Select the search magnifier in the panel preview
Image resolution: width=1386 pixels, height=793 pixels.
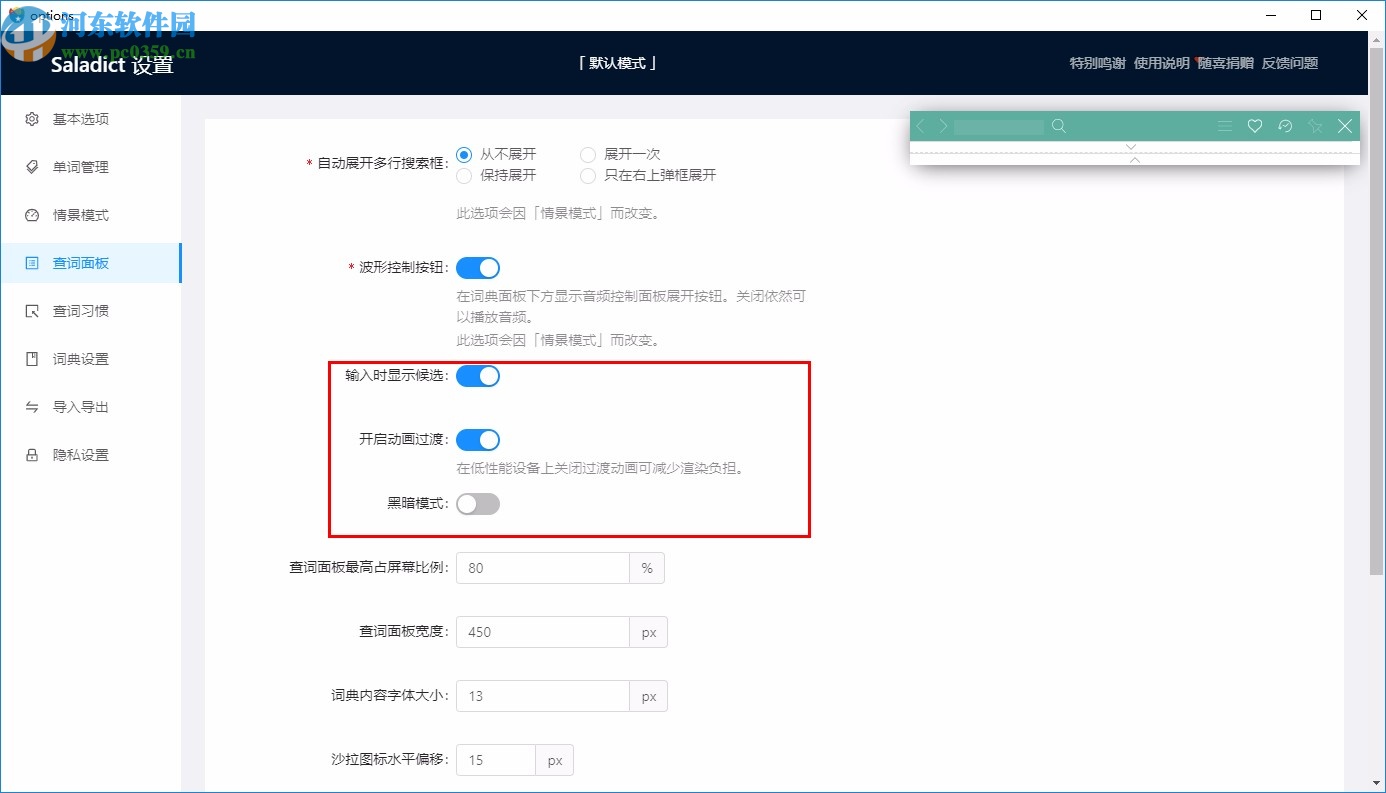[x=1059, y=126]
